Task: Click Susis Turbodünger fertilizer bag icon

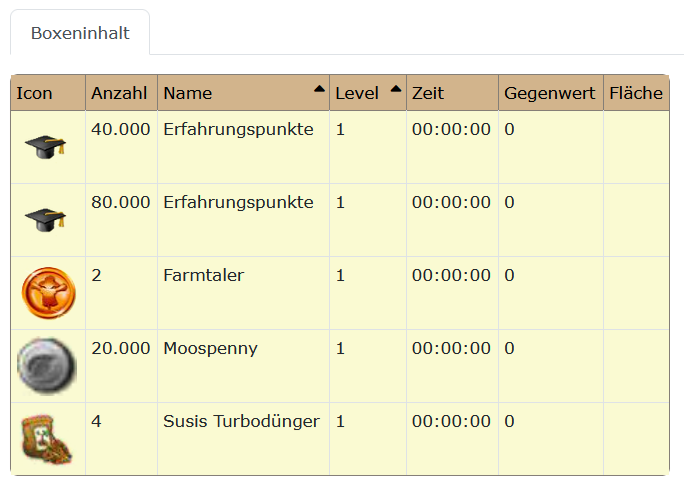Action: pos(46,439)
